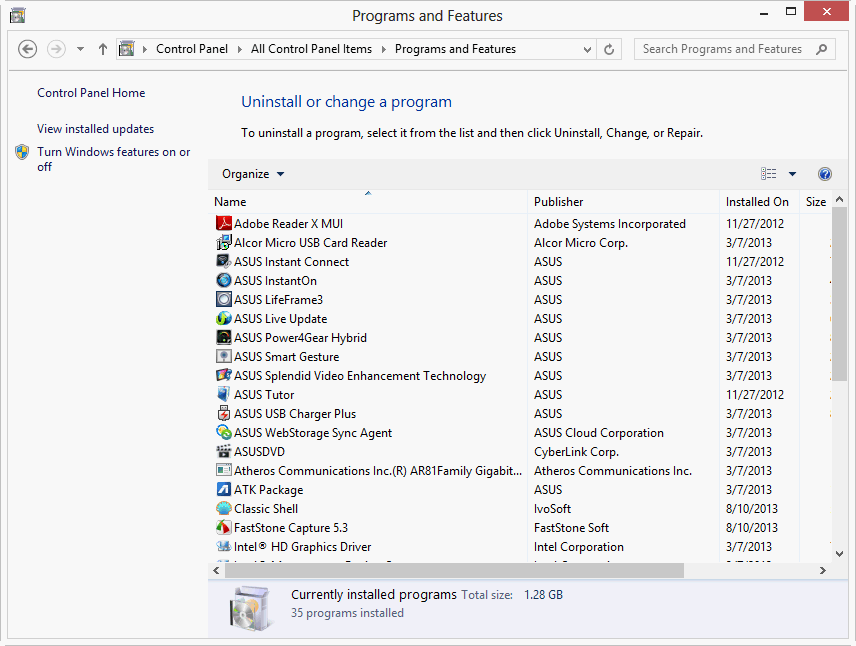Viewport: 856px width, 646px height.
Task: Expand the breadcrumb arrow after All Control Panel Items
Action: (x=383, y=49)
